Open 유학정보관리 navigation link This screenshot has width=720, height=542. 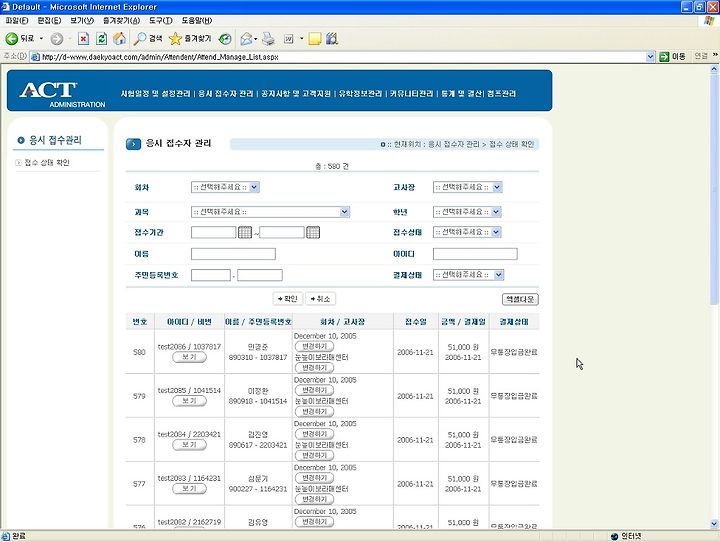click(x=360, y=94)
